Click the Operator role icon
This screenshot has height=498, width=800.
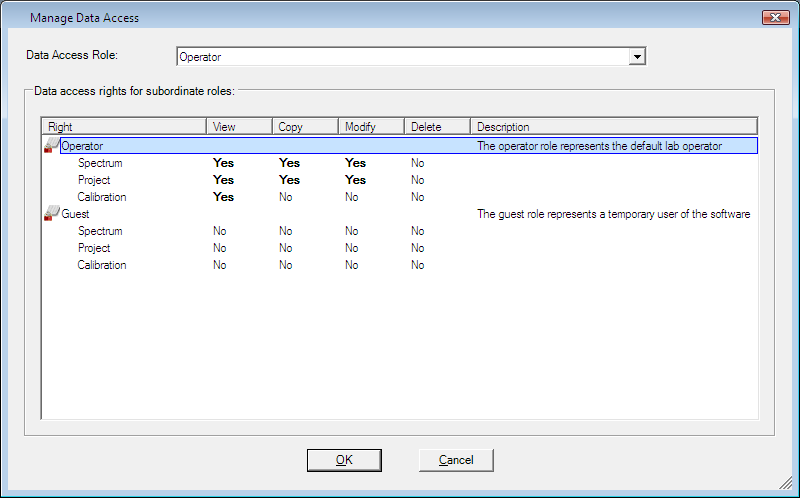tap(51, 146)
